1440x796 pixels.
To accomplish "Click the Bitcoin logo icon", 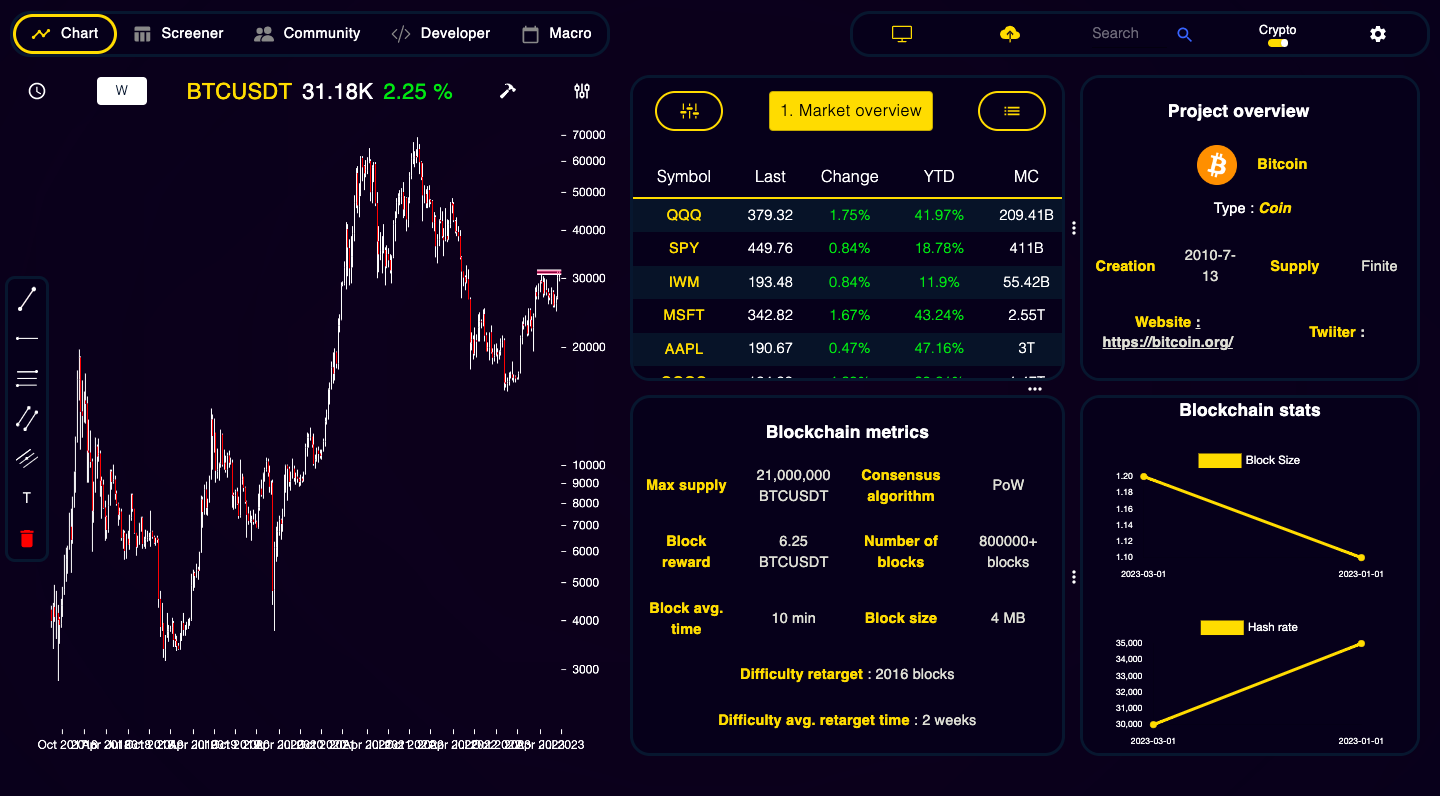I will pos(1217,165).
